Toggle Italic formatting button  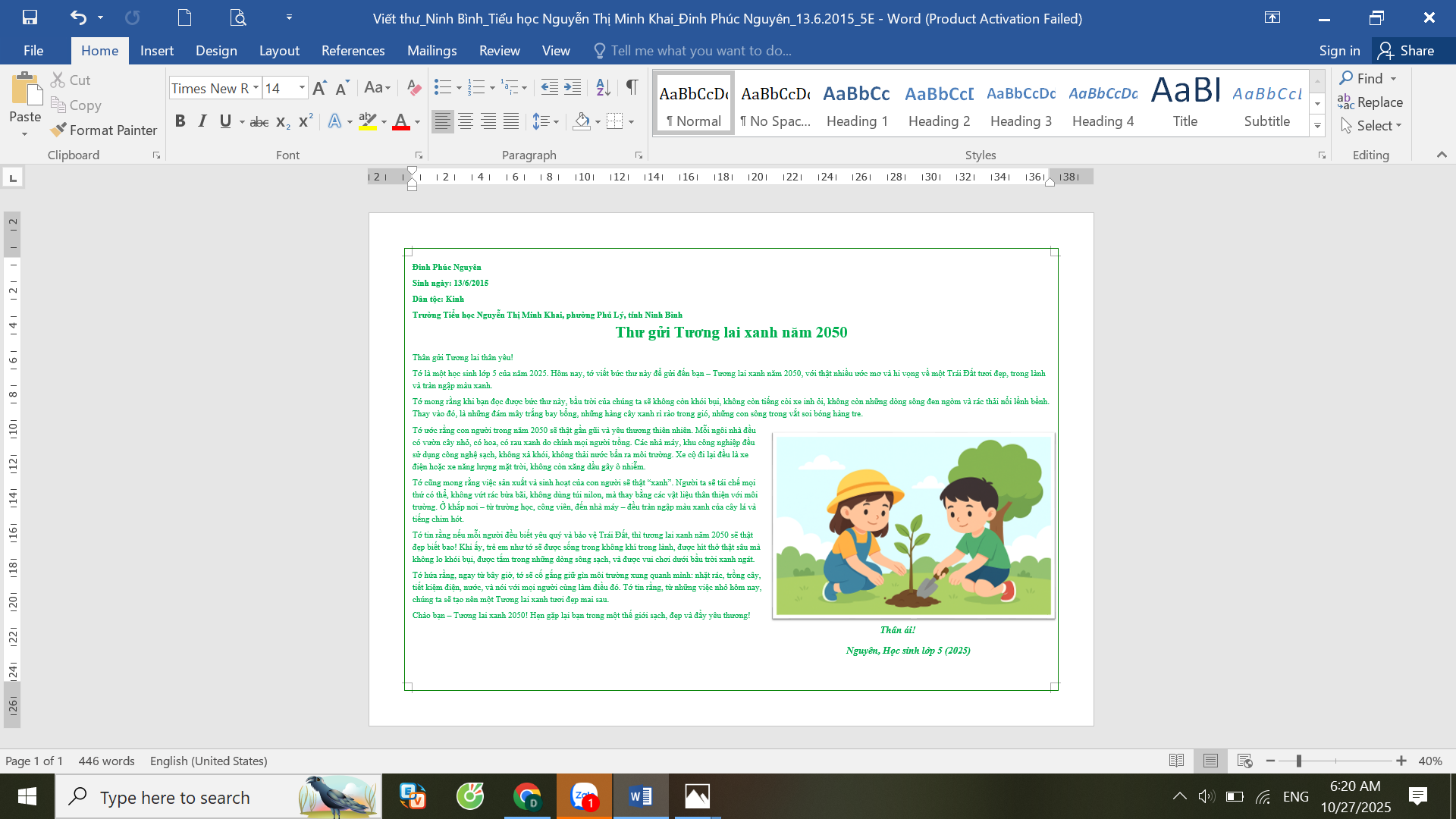(202, 121)
